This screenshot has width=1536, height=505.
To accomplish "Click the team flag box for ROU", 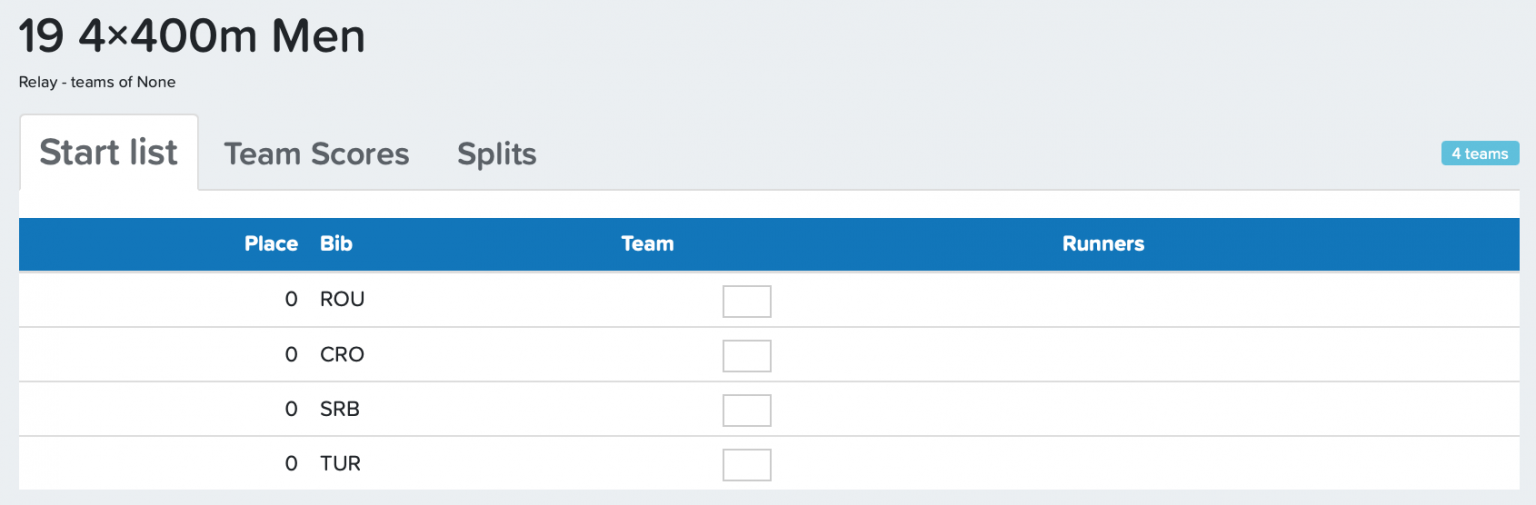I will pyautogui.click(x=747, y=301).
